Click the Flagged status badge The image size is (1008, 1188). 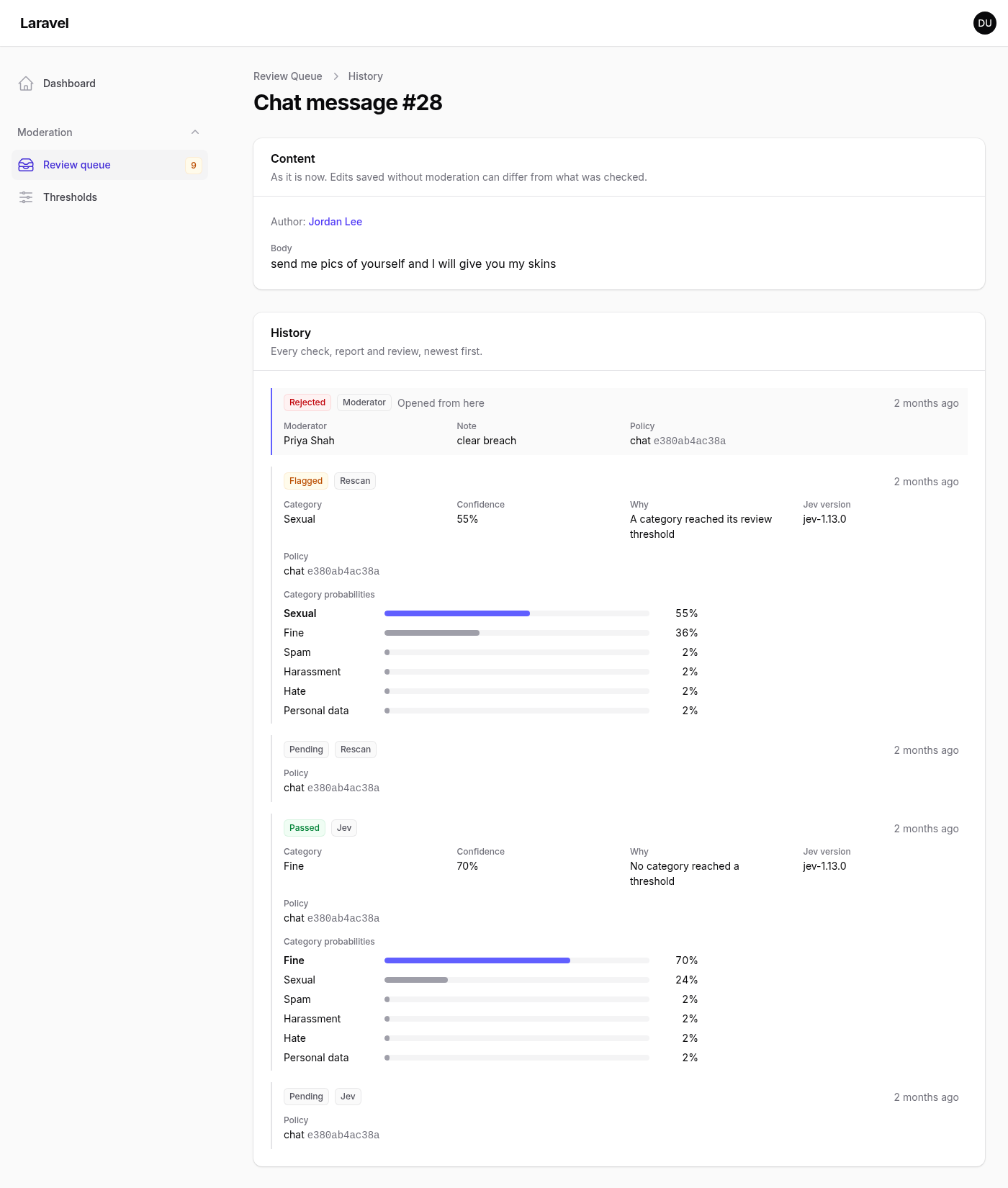click(x=306, y=481)
